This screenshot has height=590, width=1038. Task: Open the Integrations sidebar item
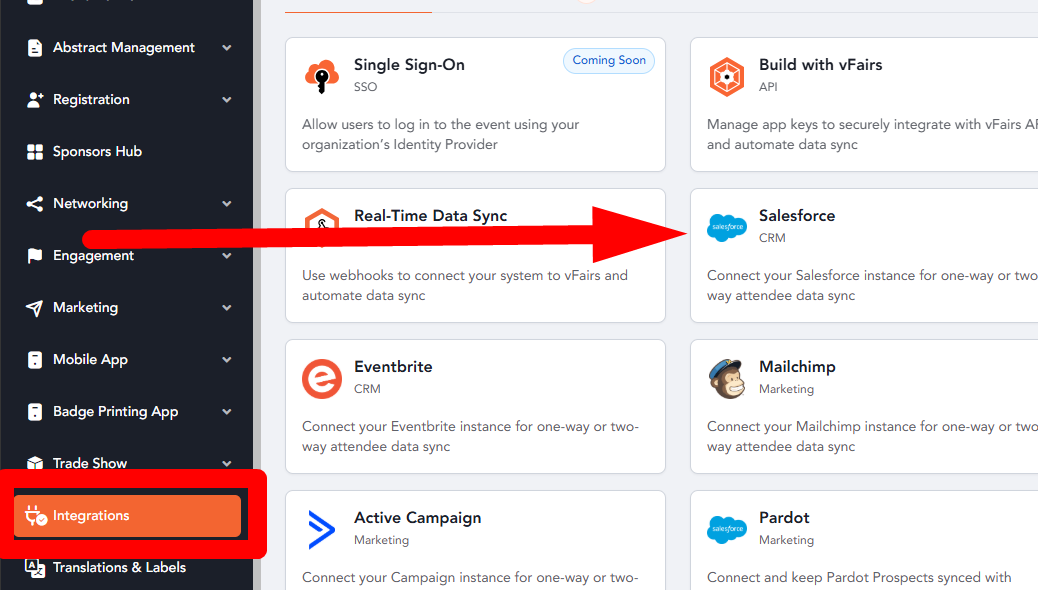coord(127,516)
